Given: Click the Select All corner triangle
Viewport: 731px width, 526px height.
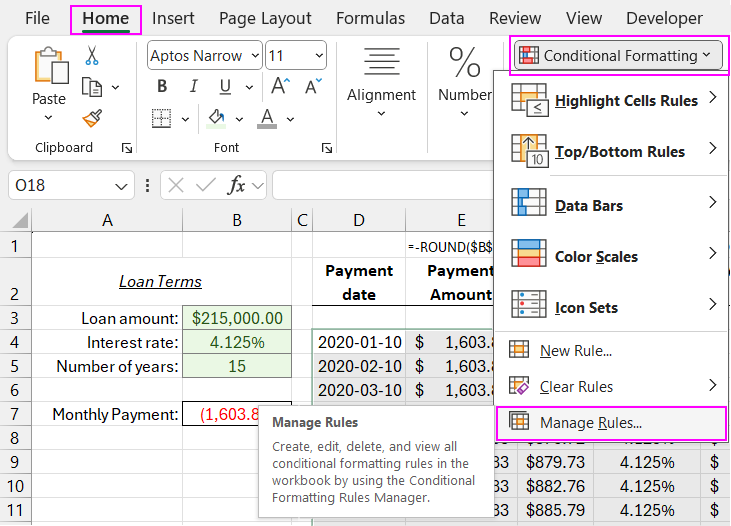Looking at the screenshot, I should 20,220.
